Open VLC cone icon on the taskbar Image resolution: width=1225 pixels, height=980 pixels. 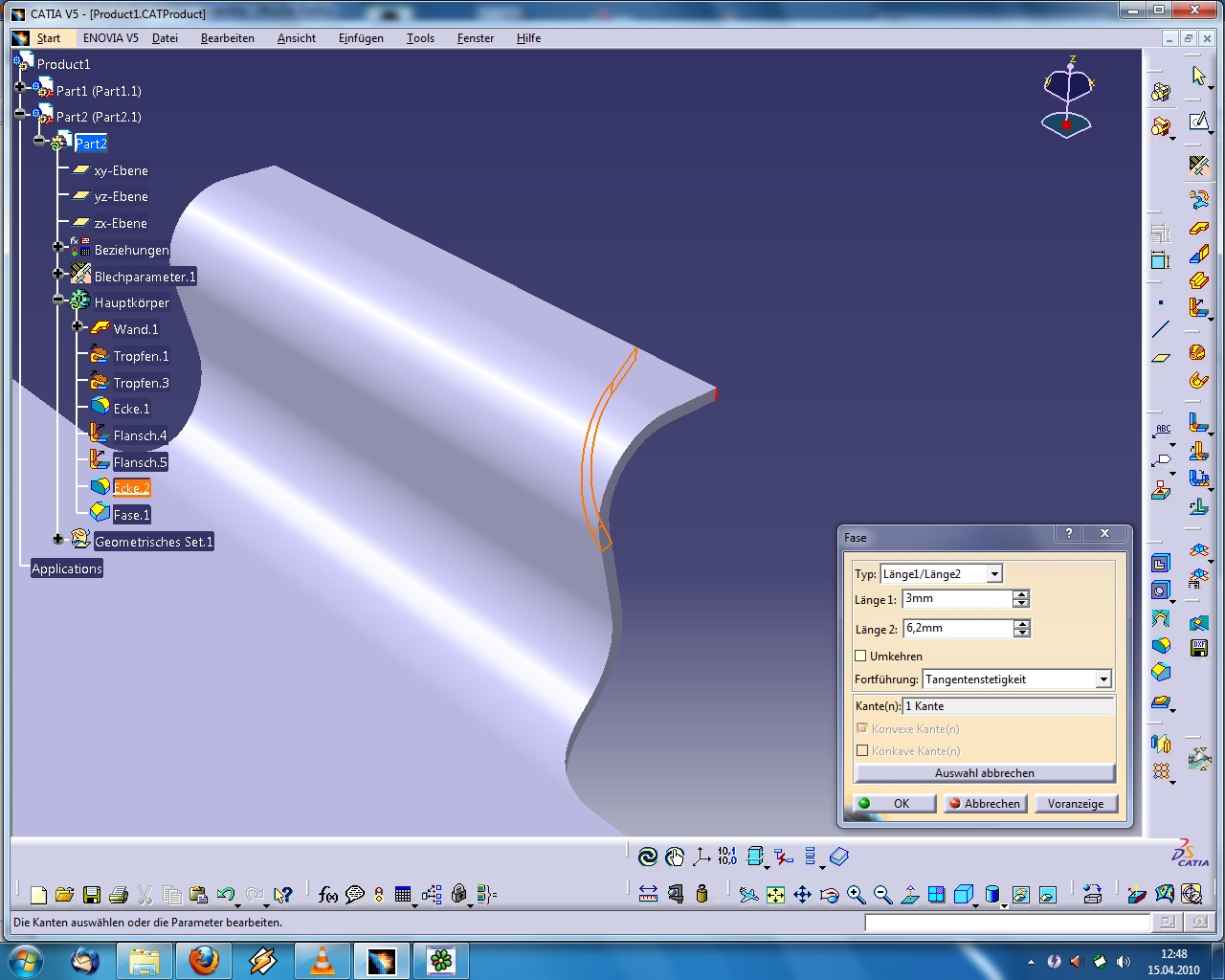click(x=323, y=960)
